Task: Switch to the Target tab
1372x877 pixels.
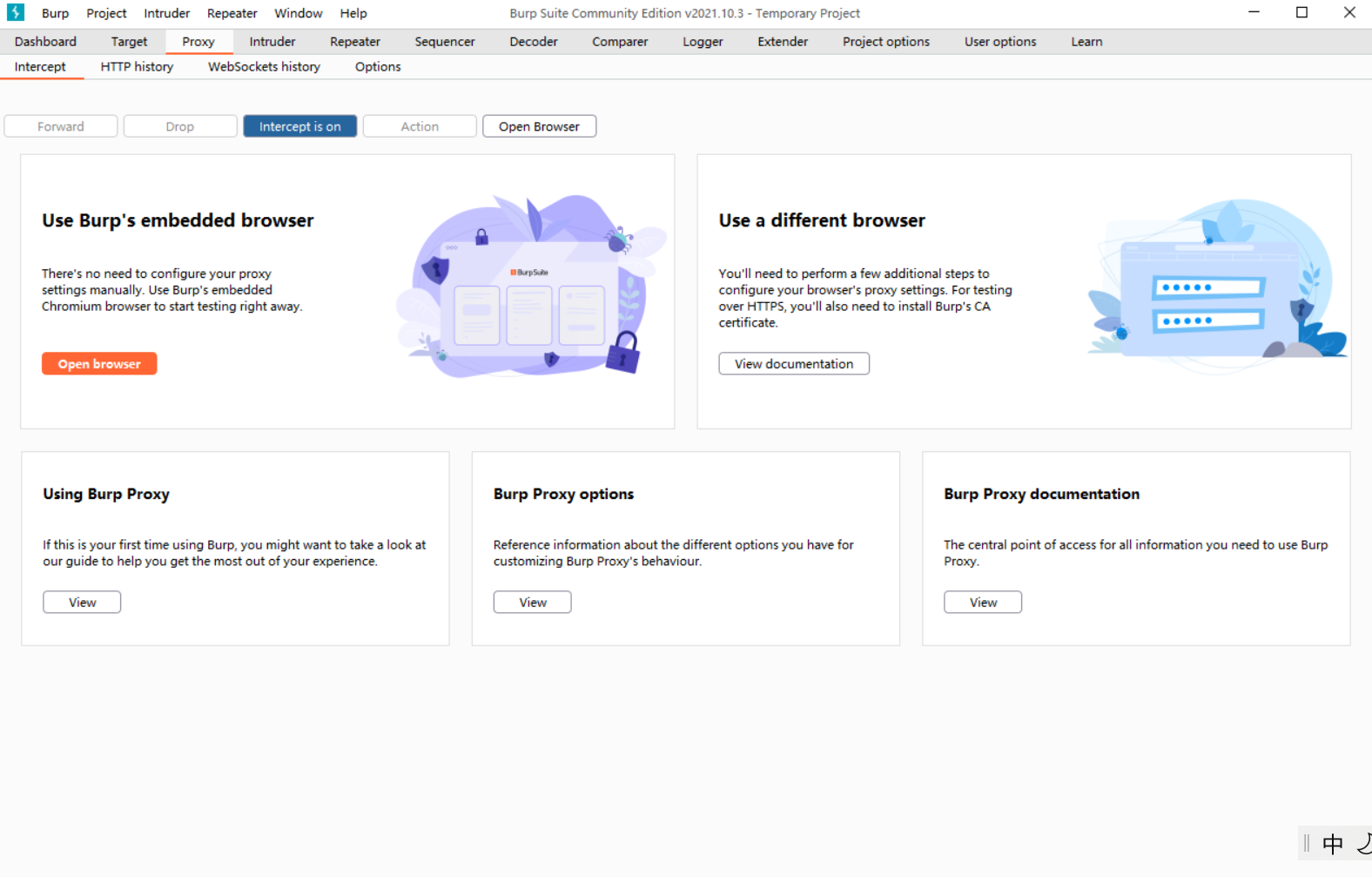Action: 129,42
